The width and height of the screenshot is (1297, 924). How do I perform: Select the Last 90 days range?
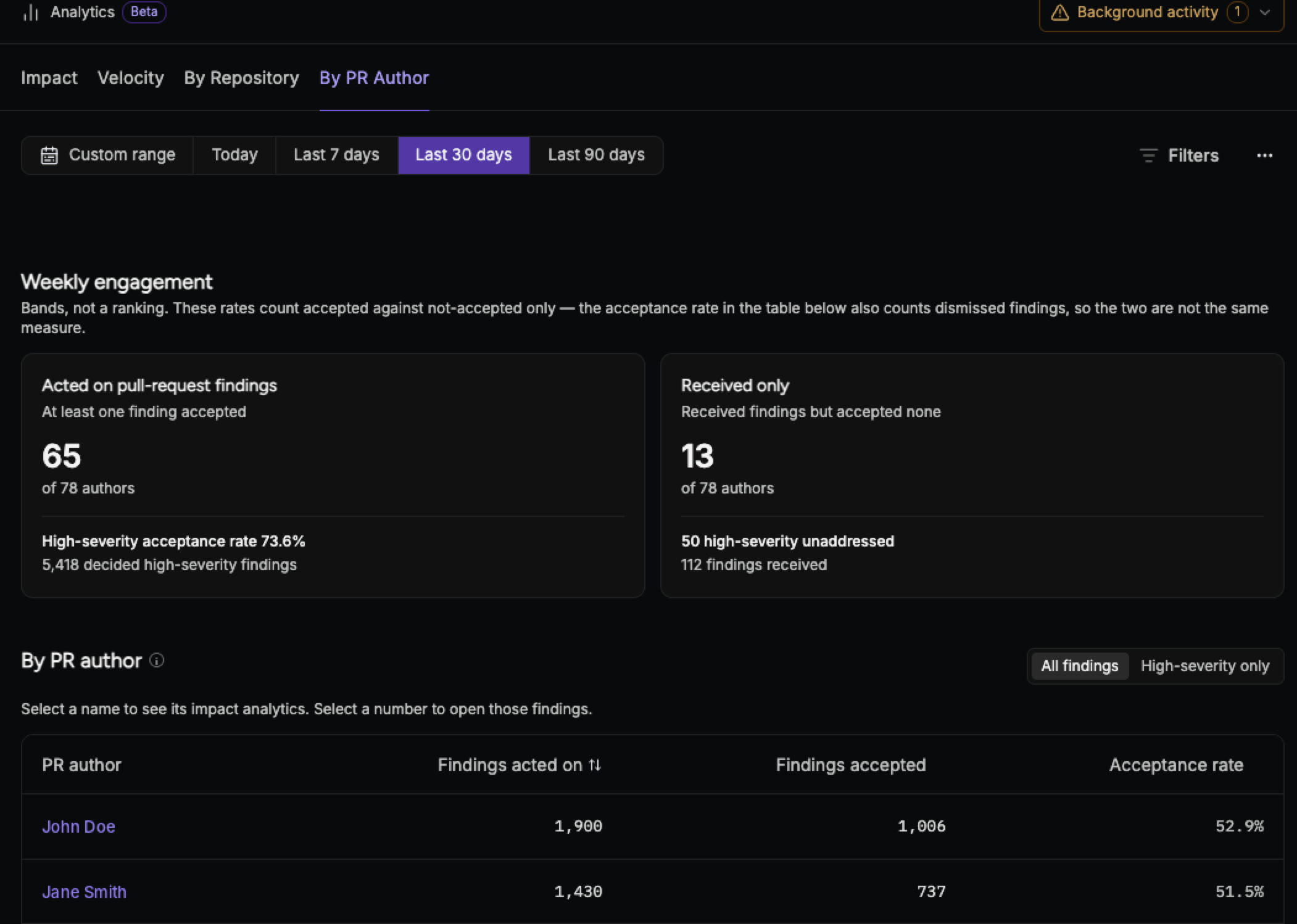(x=596, y=155)
